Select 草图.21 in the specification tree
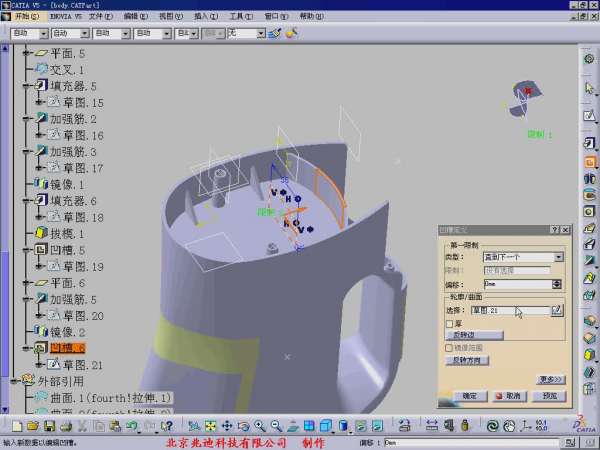Viewport: 600px width, 450px height. (82, 364)
